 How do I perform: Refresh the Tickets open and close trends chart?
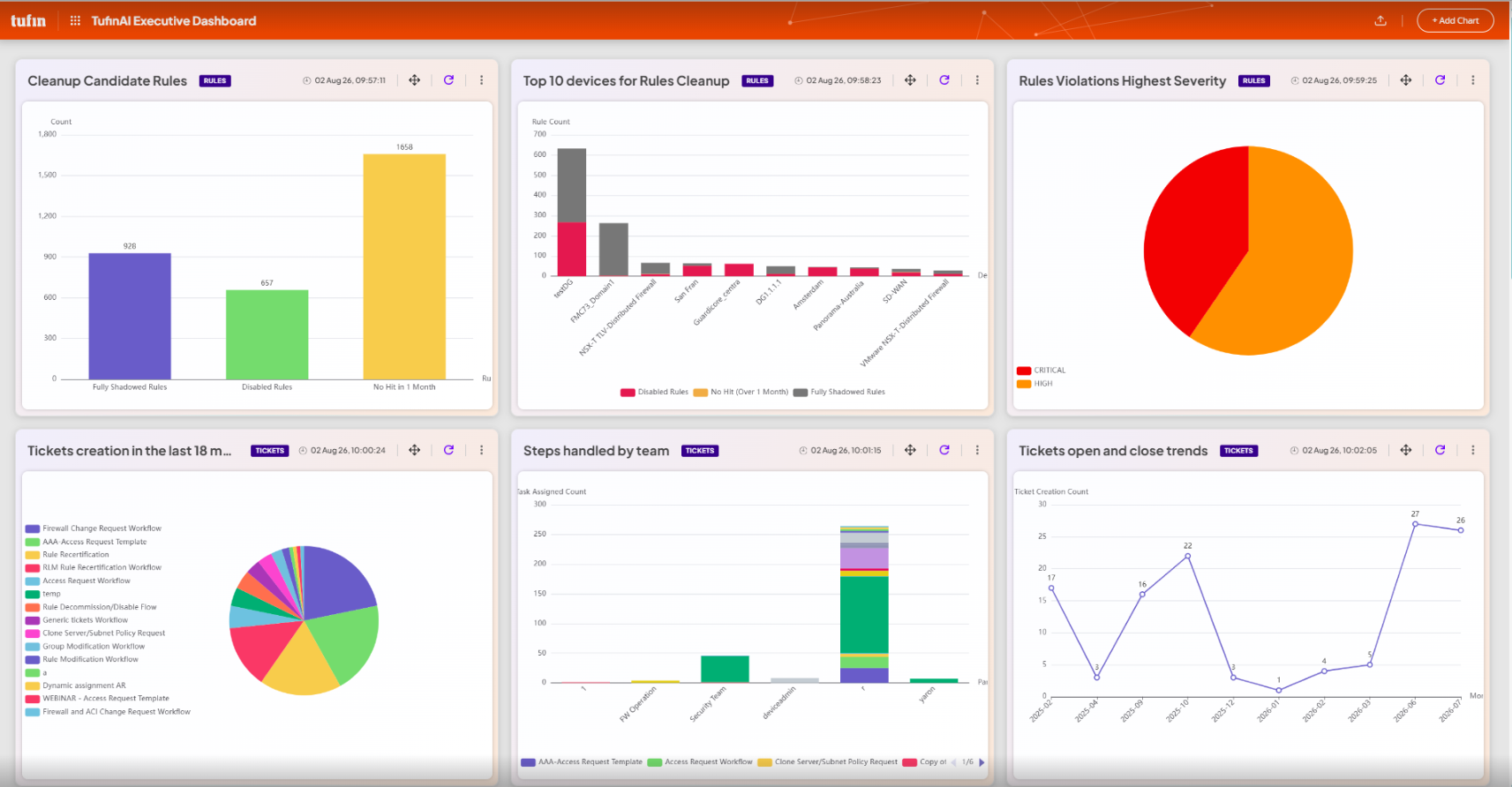tap(1440, 450)
